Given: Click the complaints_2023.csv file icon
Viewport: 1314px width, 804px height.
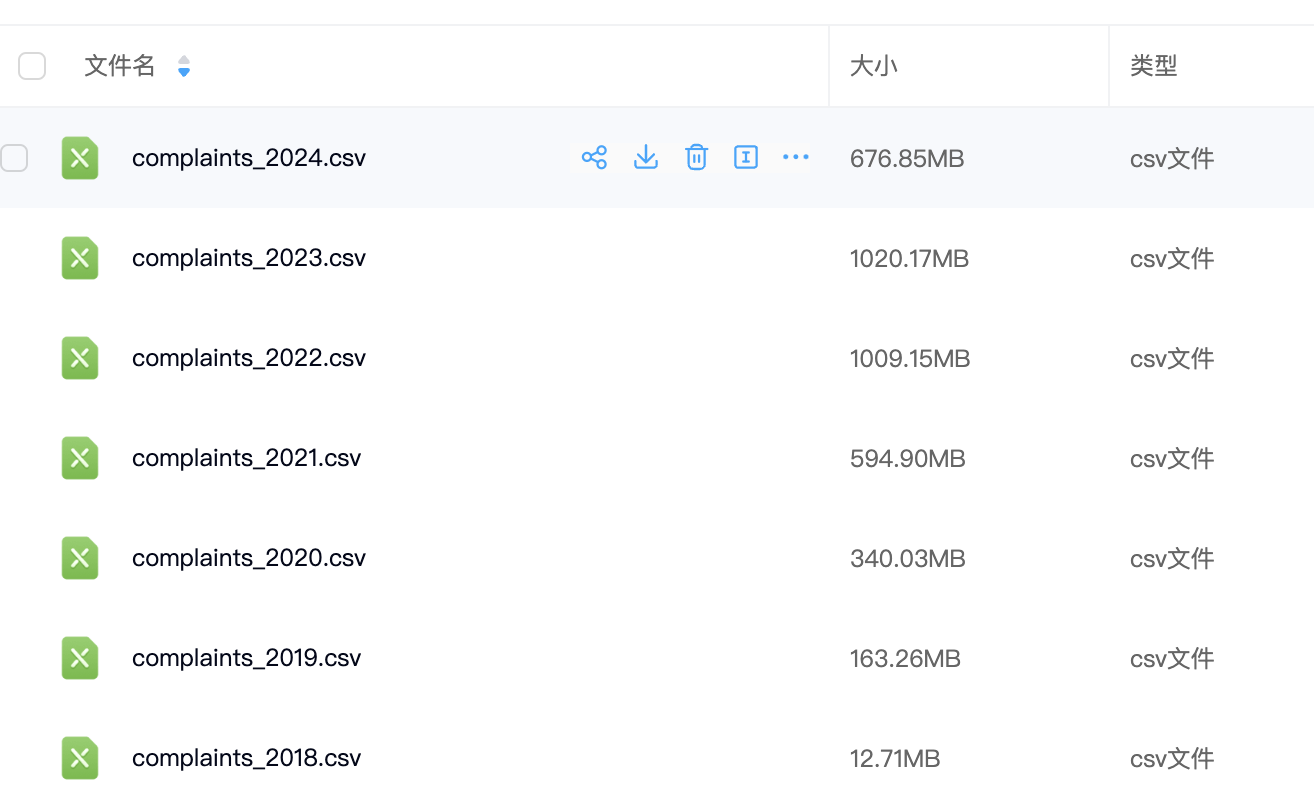Looking at the screenshot, I should pos(80,258).
